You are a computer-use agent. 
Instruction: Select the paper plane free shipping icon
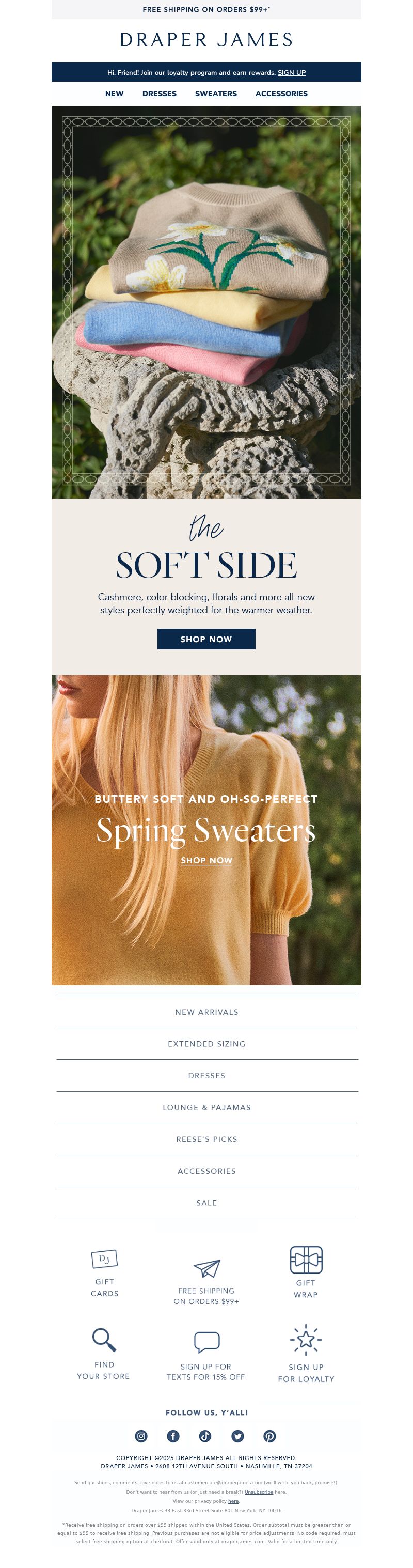pyautogui.click(x=207, y=1268)
